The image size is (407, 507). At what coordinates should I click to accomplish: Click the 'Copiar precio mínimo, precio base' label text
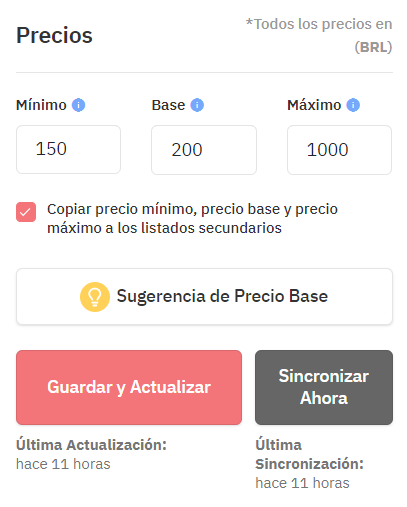192,218
